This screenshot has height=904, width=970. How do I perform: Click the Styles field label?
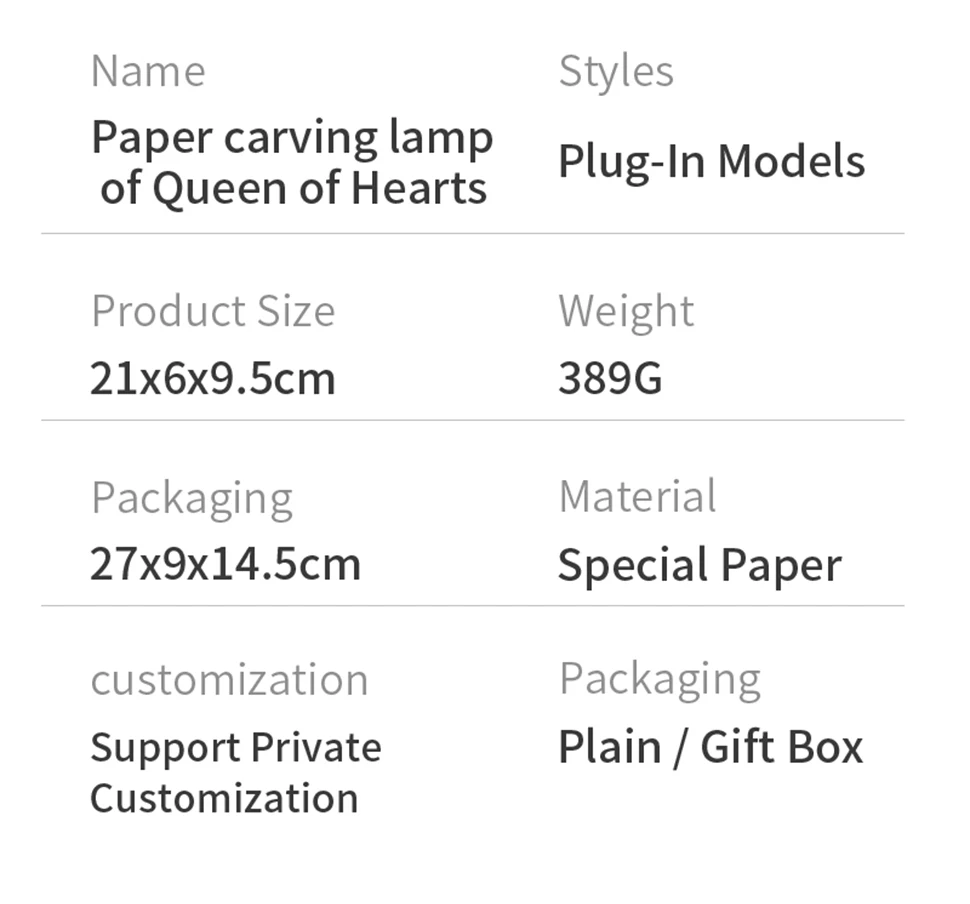tap(616, 72)
